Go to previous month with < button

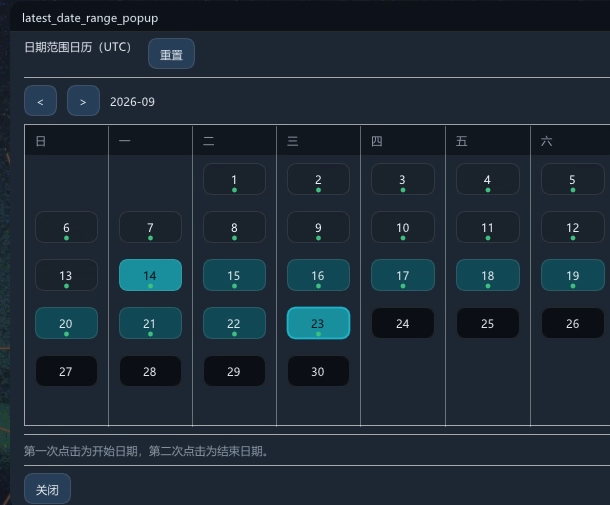coord(40,101)
